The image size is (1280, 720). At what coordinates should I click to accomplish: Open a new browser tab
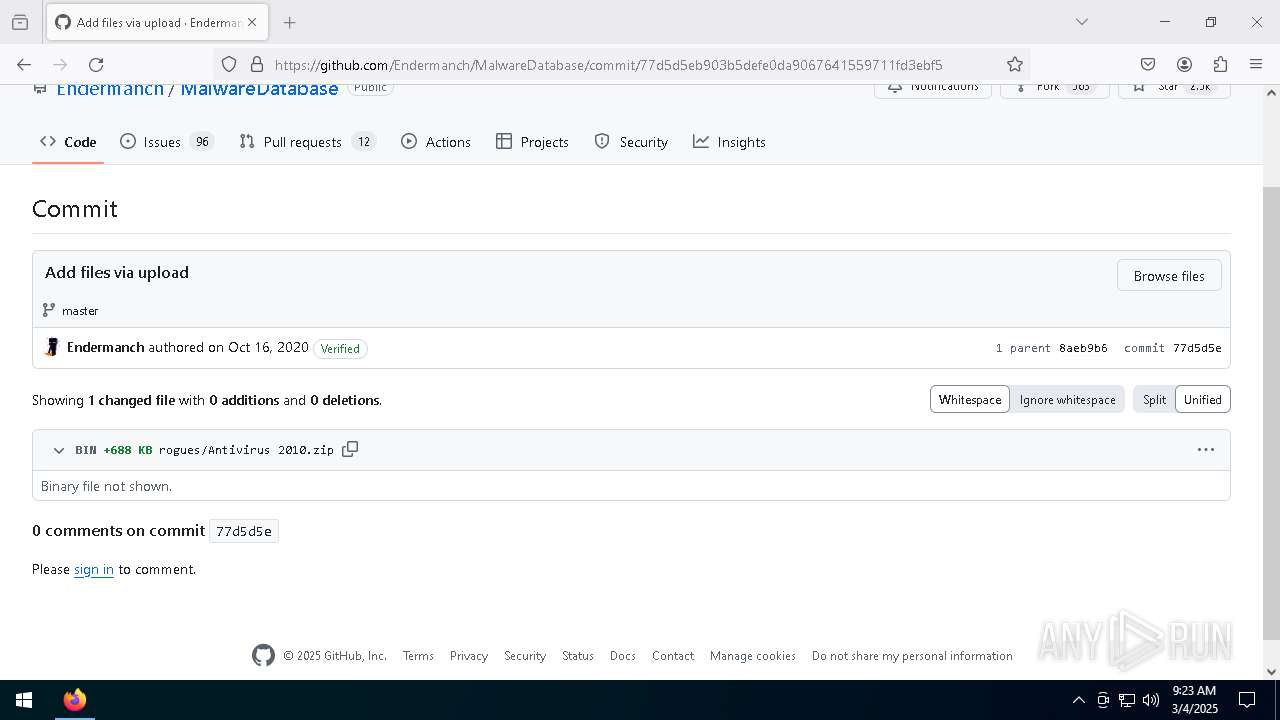[x=290, y=22]
